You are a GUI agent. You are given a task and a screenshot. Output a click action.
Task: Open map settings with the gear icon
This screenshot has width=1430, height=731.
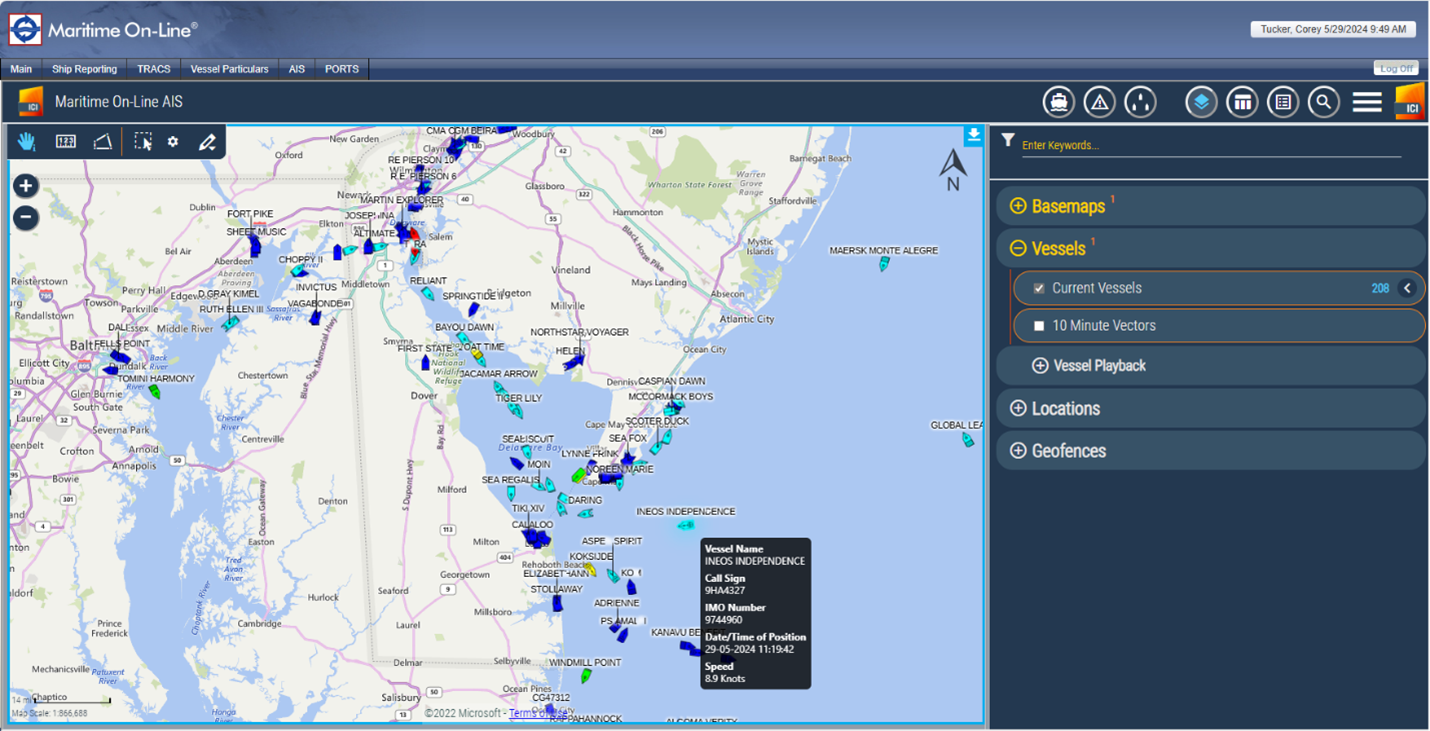(172, 141)
